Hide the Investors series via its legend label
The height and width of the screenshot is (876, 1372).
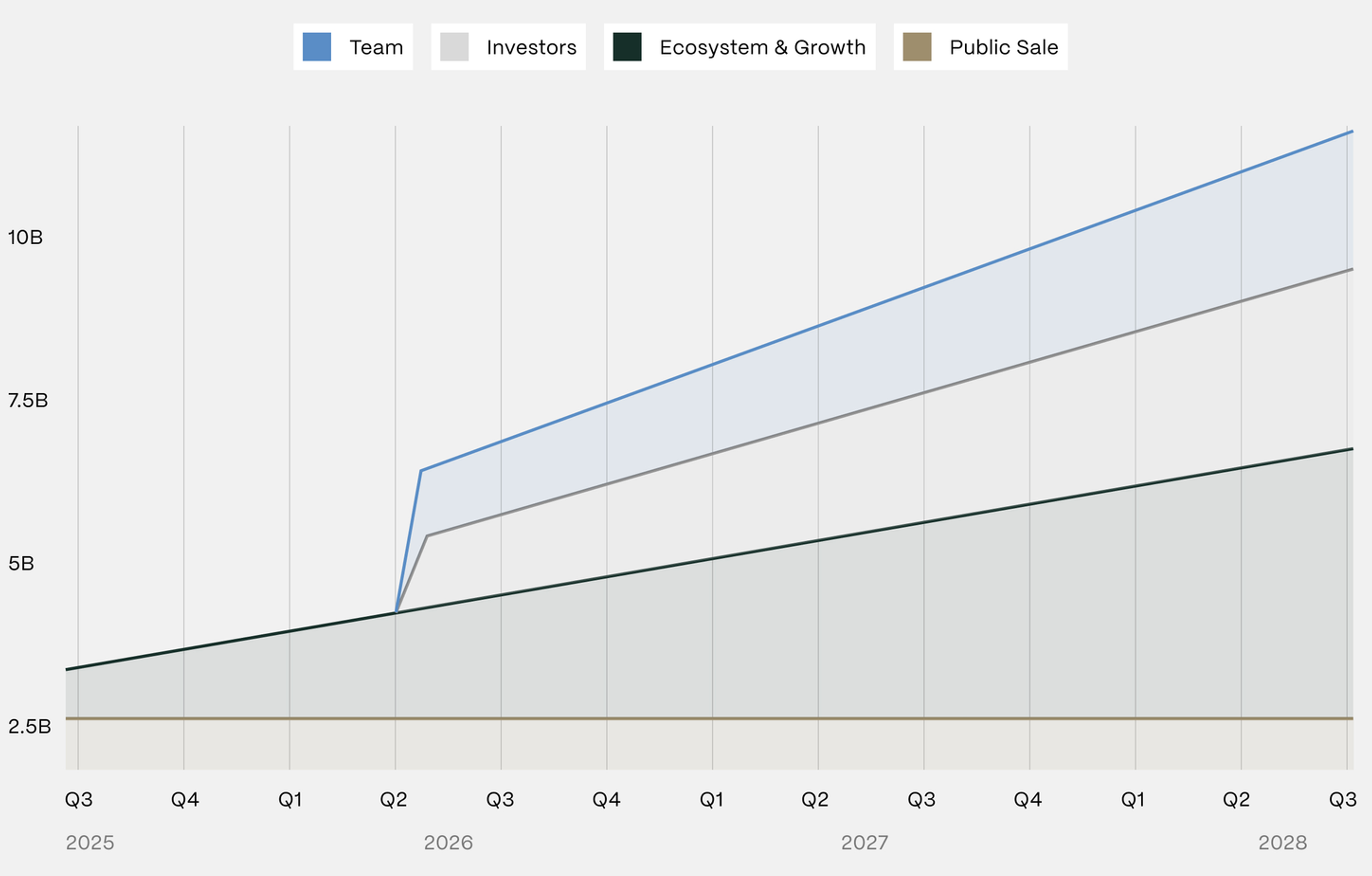[531, 47]
